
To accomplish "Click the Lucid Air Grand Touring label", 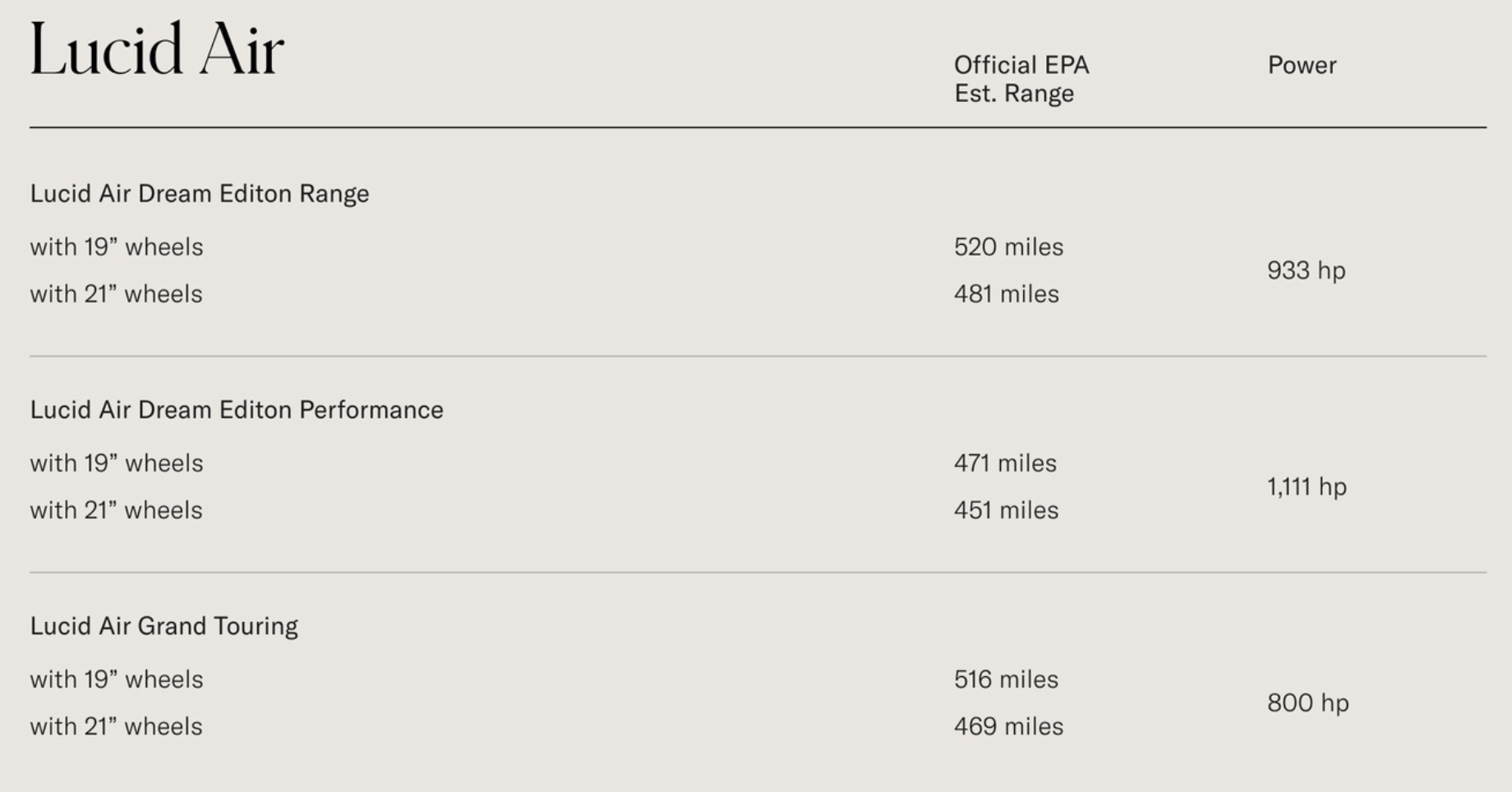I will (x=164, y=626).
